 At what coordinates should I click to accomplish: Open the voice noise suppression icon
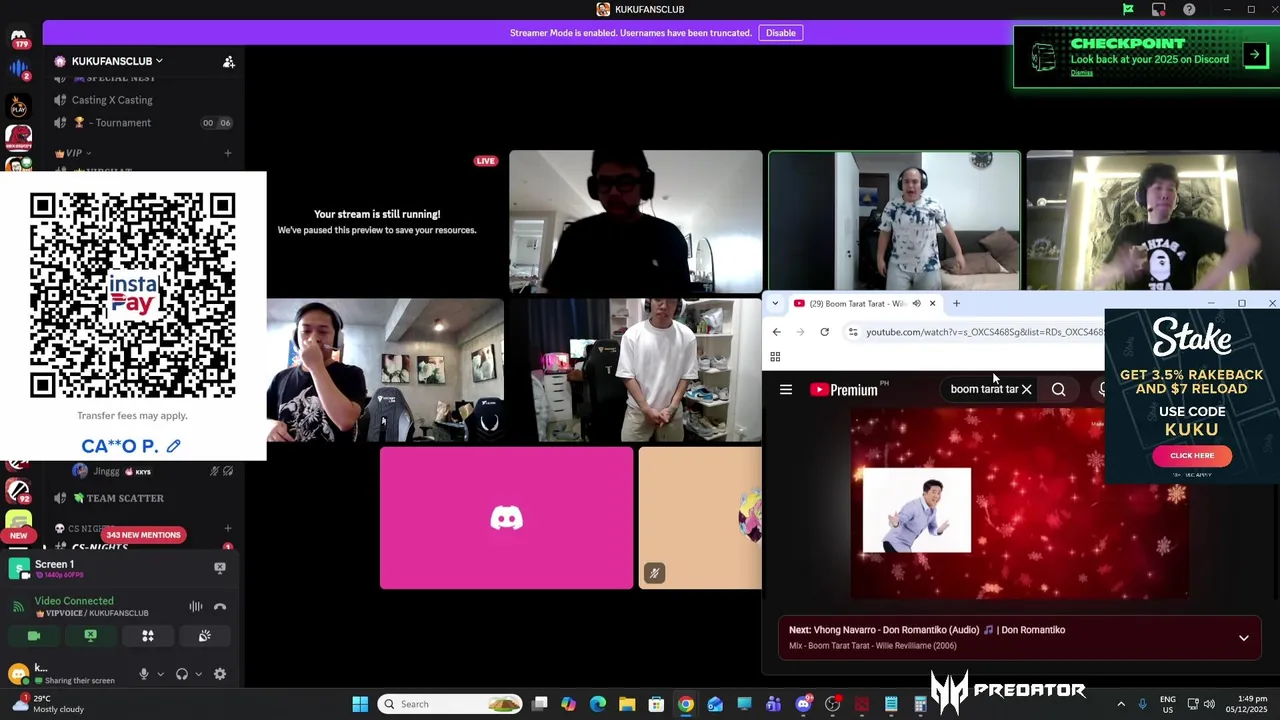(196, 606)
